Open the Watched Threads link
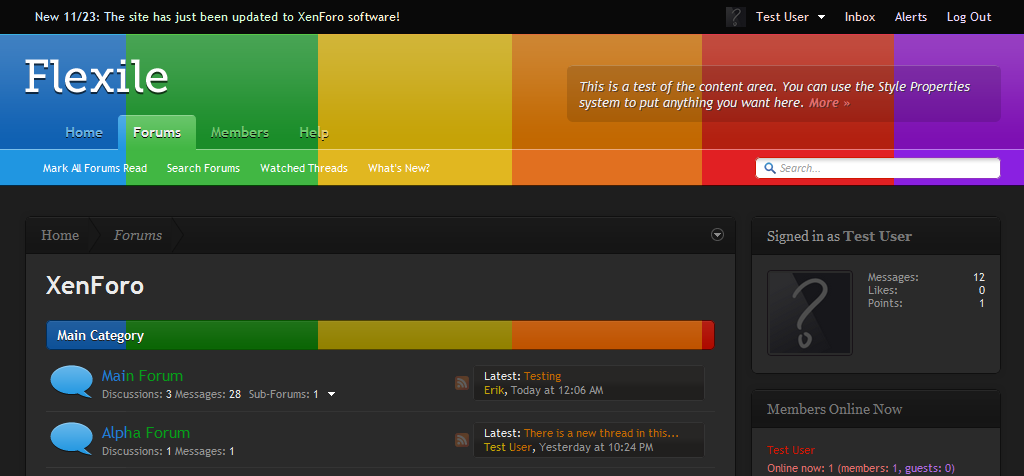This screenshot has height=476, width=1024. coord(304,168)
